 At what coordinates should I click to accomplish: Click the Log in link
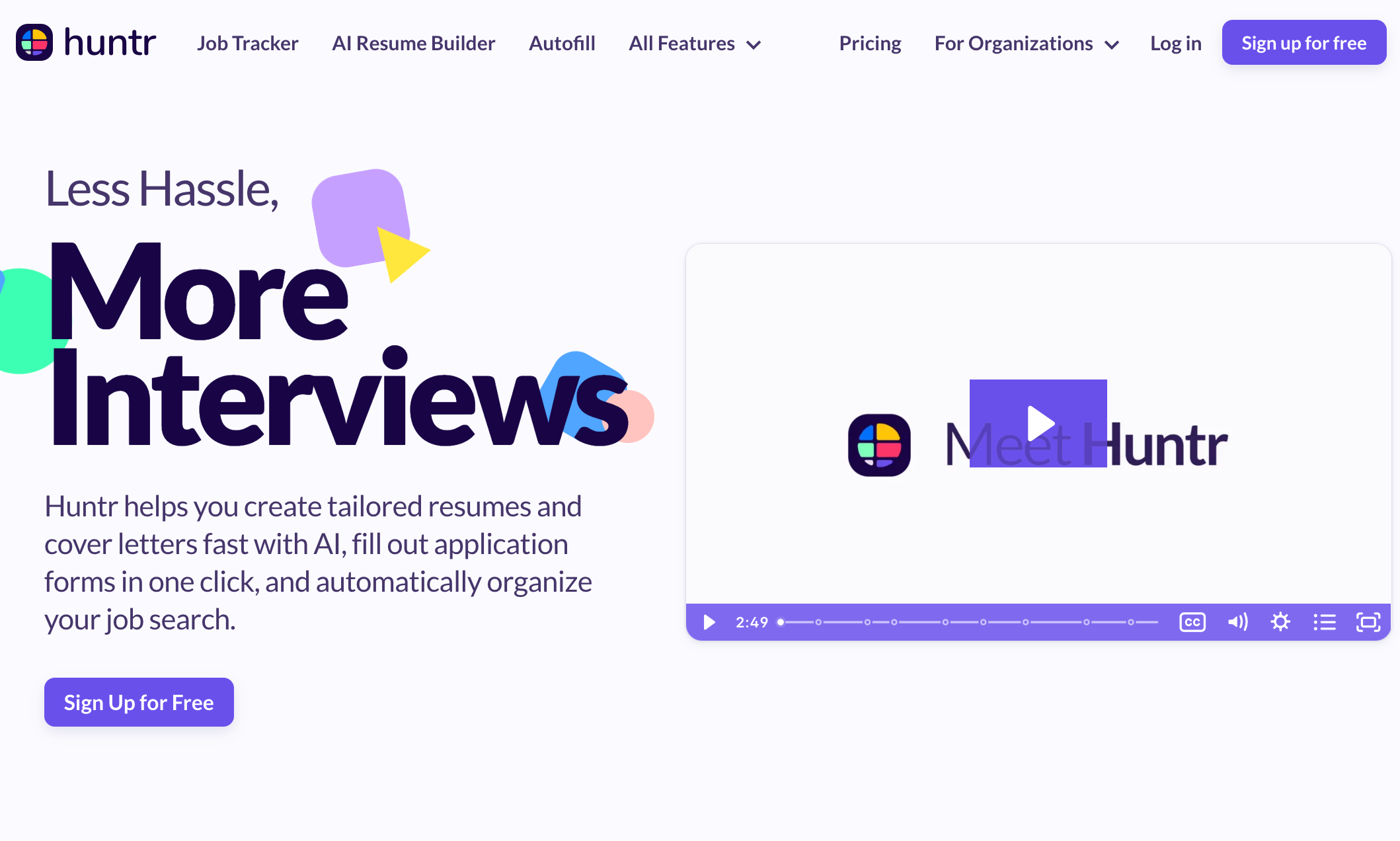point(1175,43)
